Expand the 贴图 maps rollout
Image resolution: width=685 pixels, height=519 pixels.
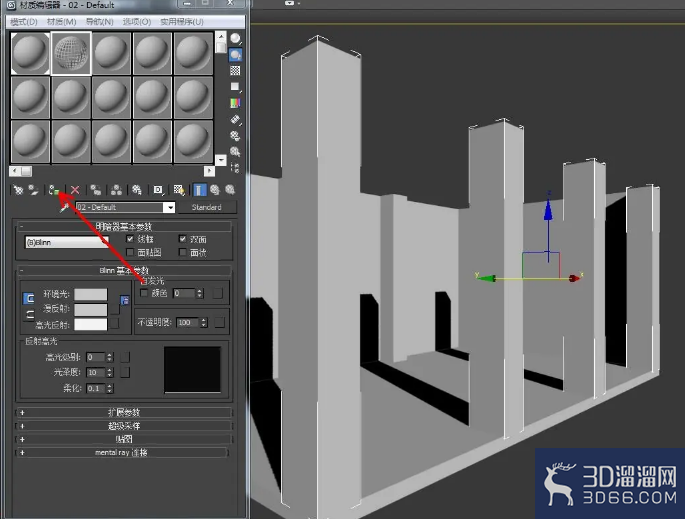click(x=124, y=439)
